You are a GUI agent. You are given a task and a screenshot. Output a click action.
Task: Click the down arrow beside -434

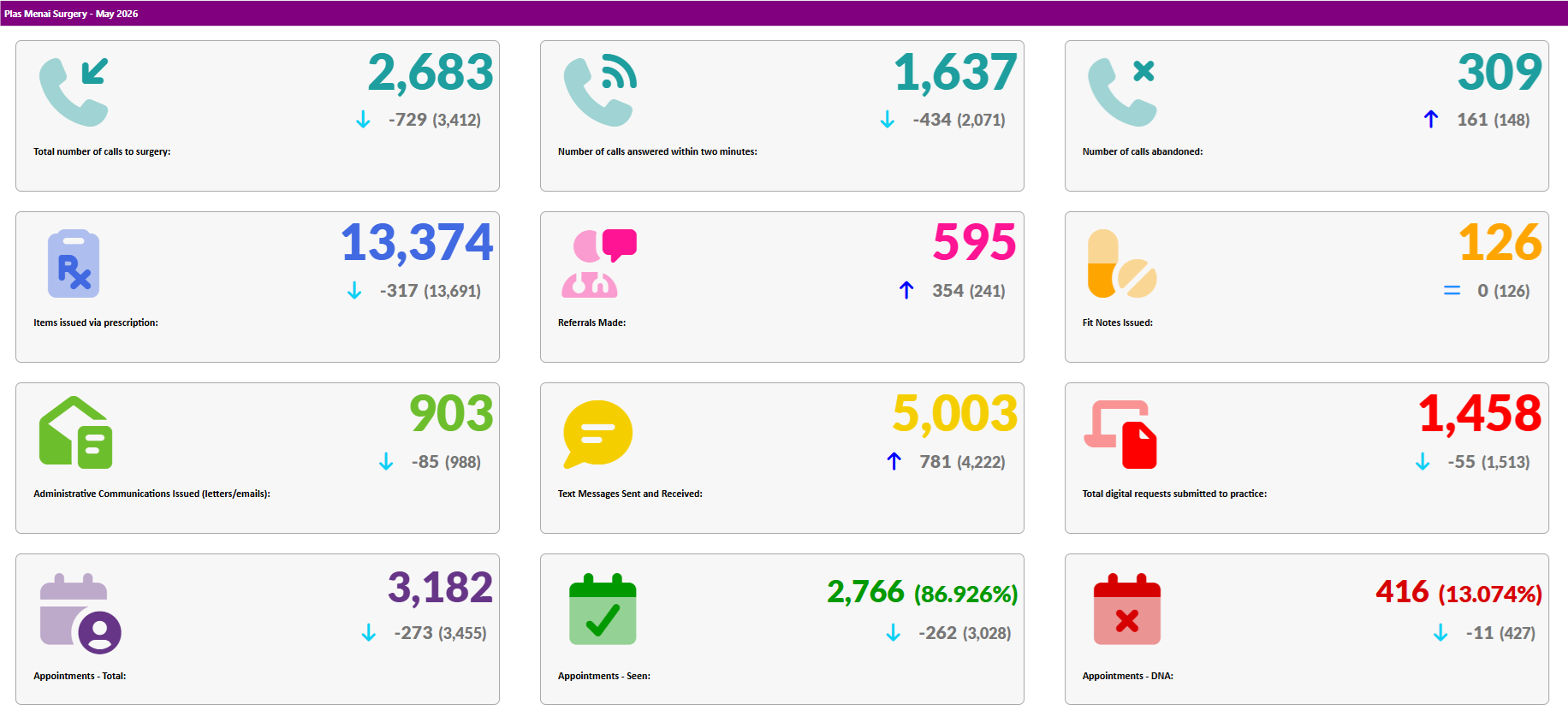tap(888, 120)
